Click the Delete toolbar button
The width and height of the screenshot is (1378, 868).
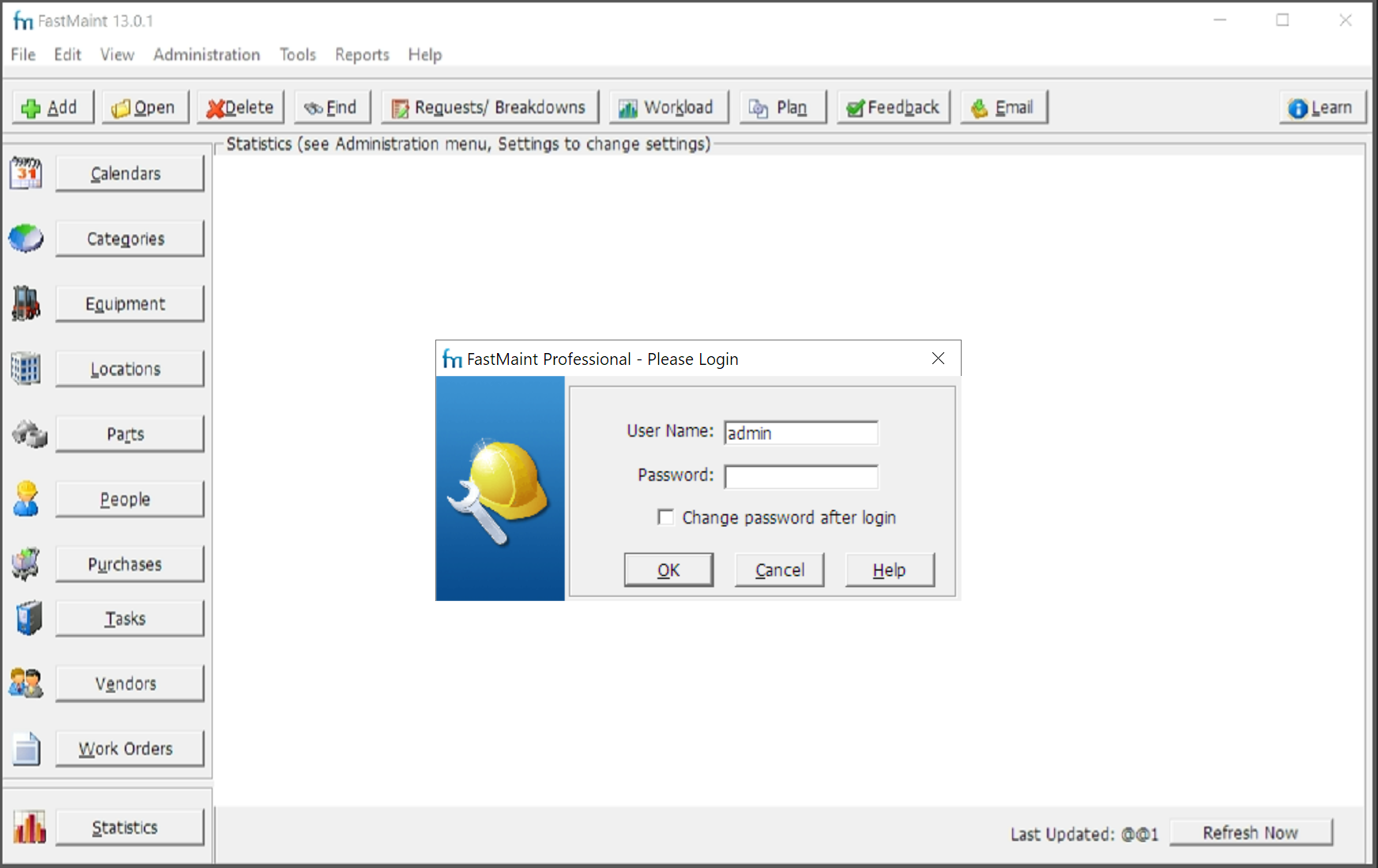point(241,107)
